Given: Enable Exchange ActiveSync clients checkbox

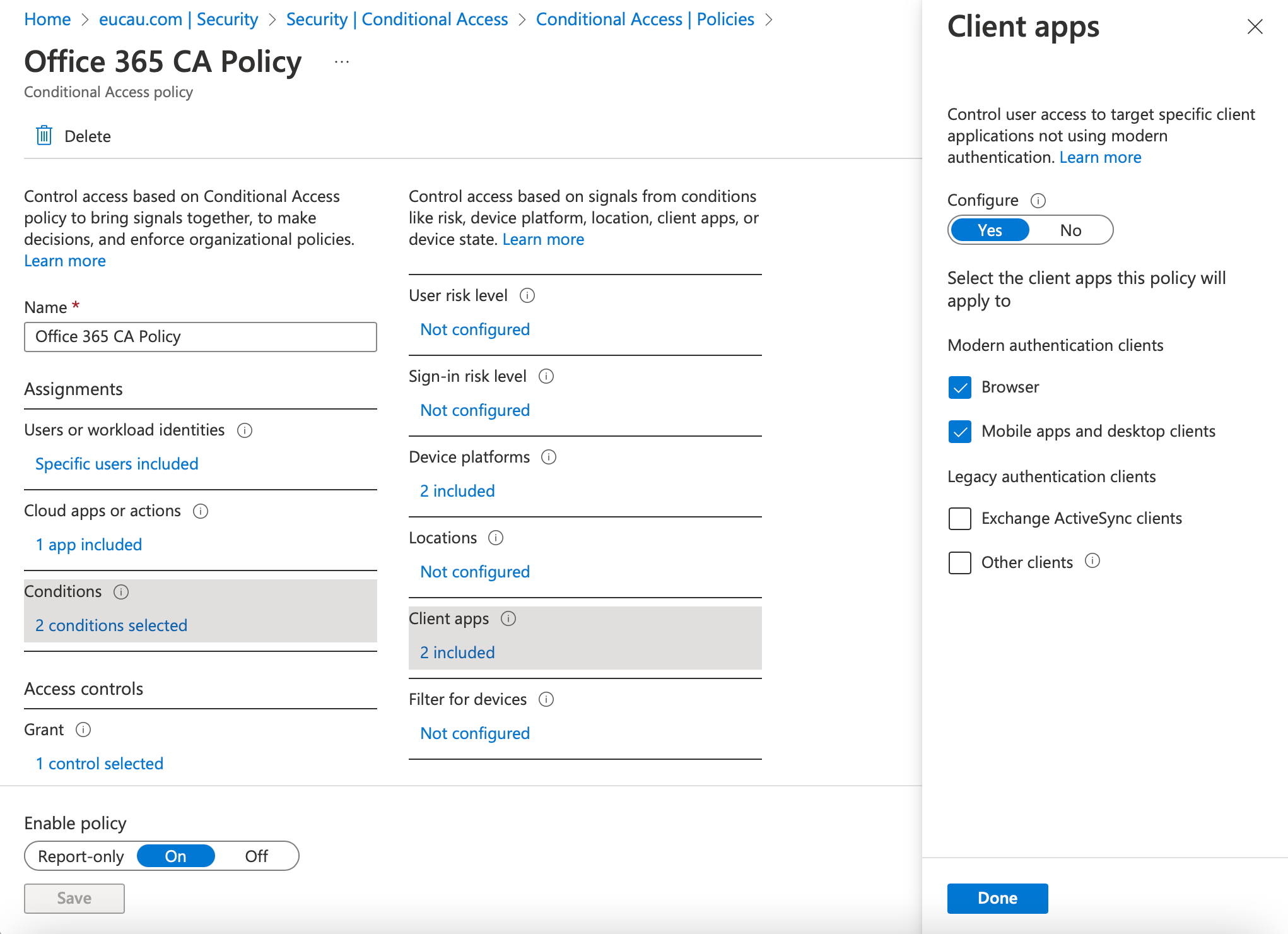Looking at the screenshot, I should pyautogui.click(x=959, y=519).
